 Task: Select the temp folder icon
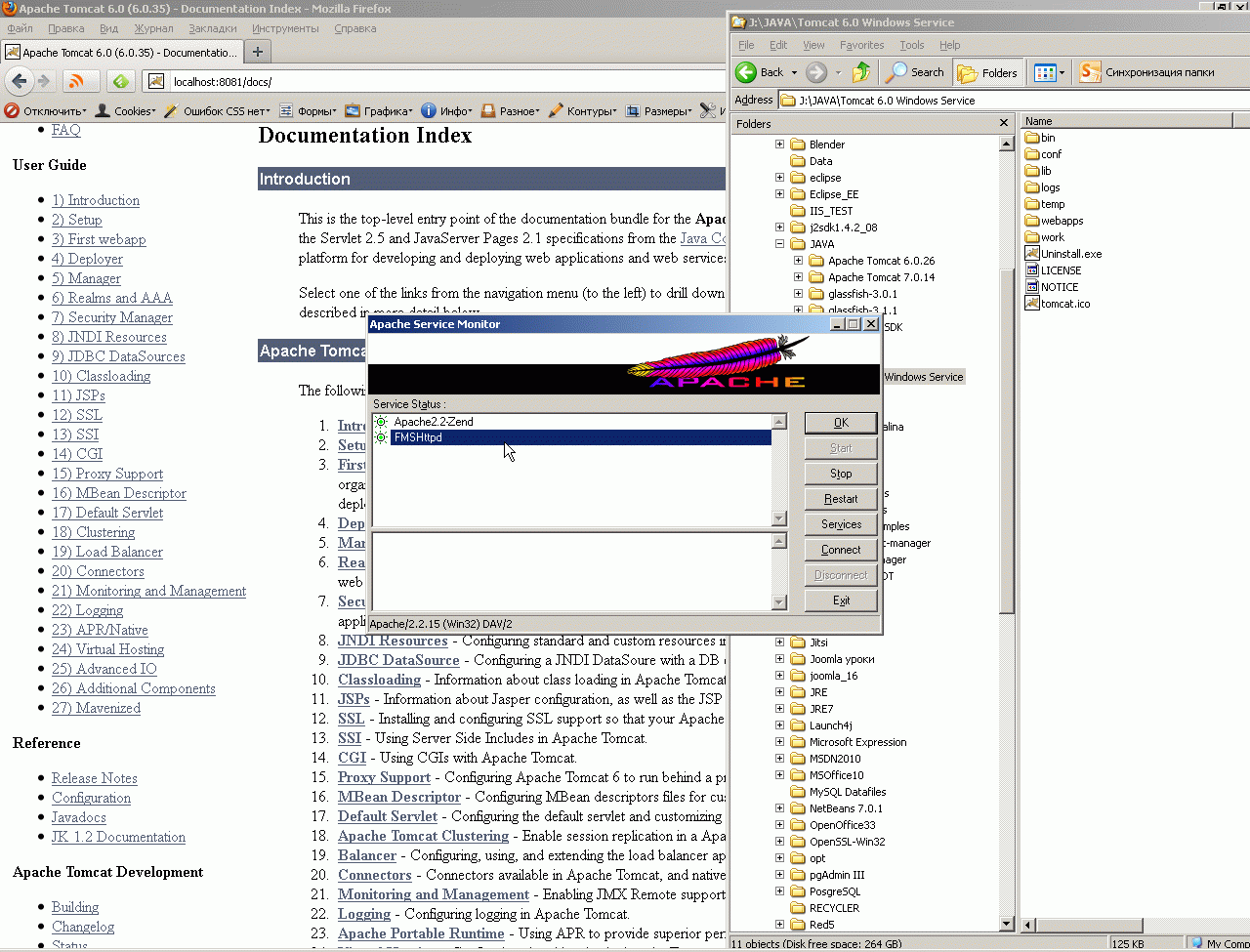coord(1032,204)
